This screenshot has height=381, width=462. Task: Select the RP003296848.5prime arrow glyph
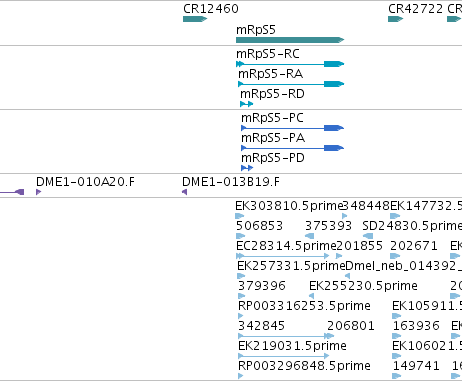click(x=241, y=376)
